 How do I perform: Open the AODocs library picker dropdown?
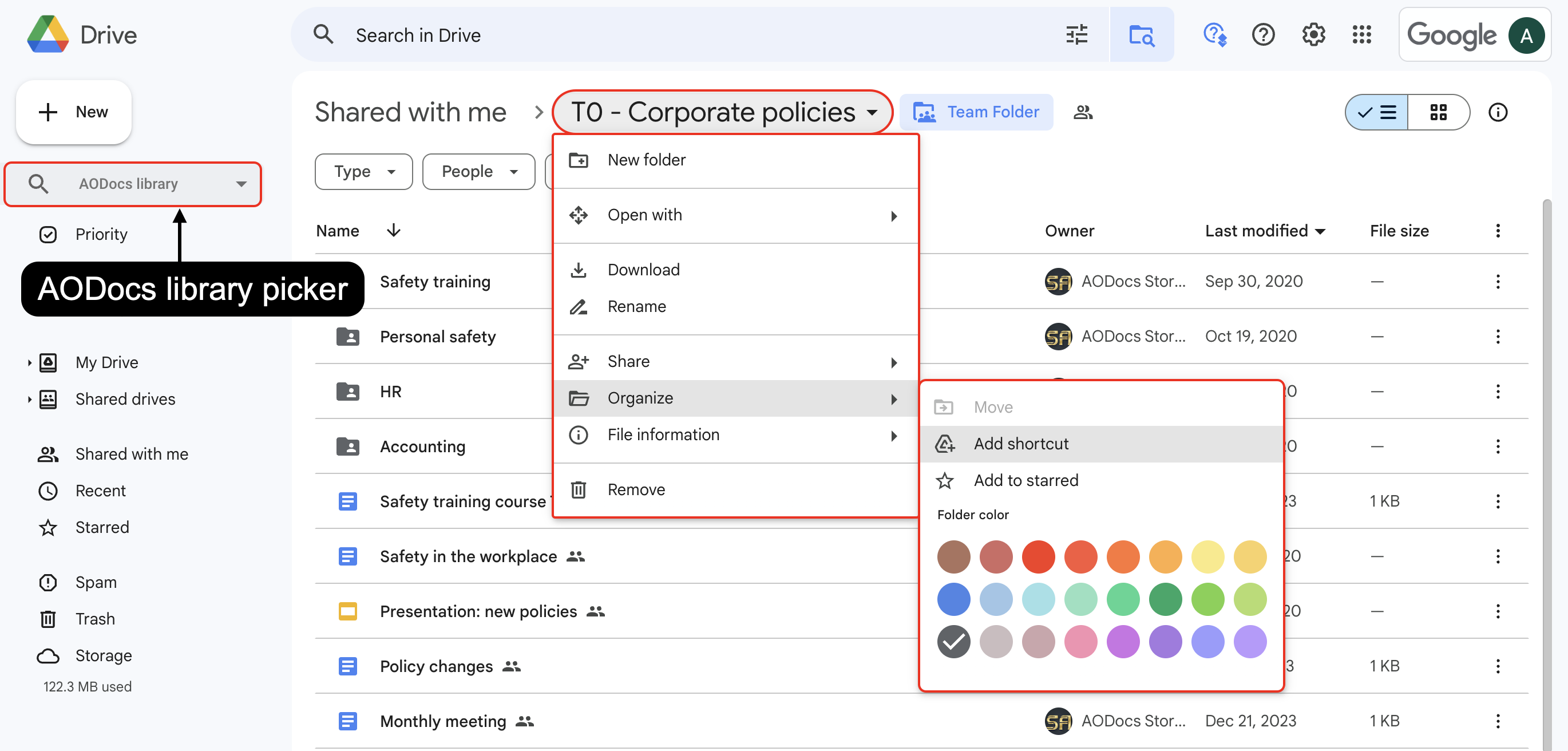(x=133, y=184)
